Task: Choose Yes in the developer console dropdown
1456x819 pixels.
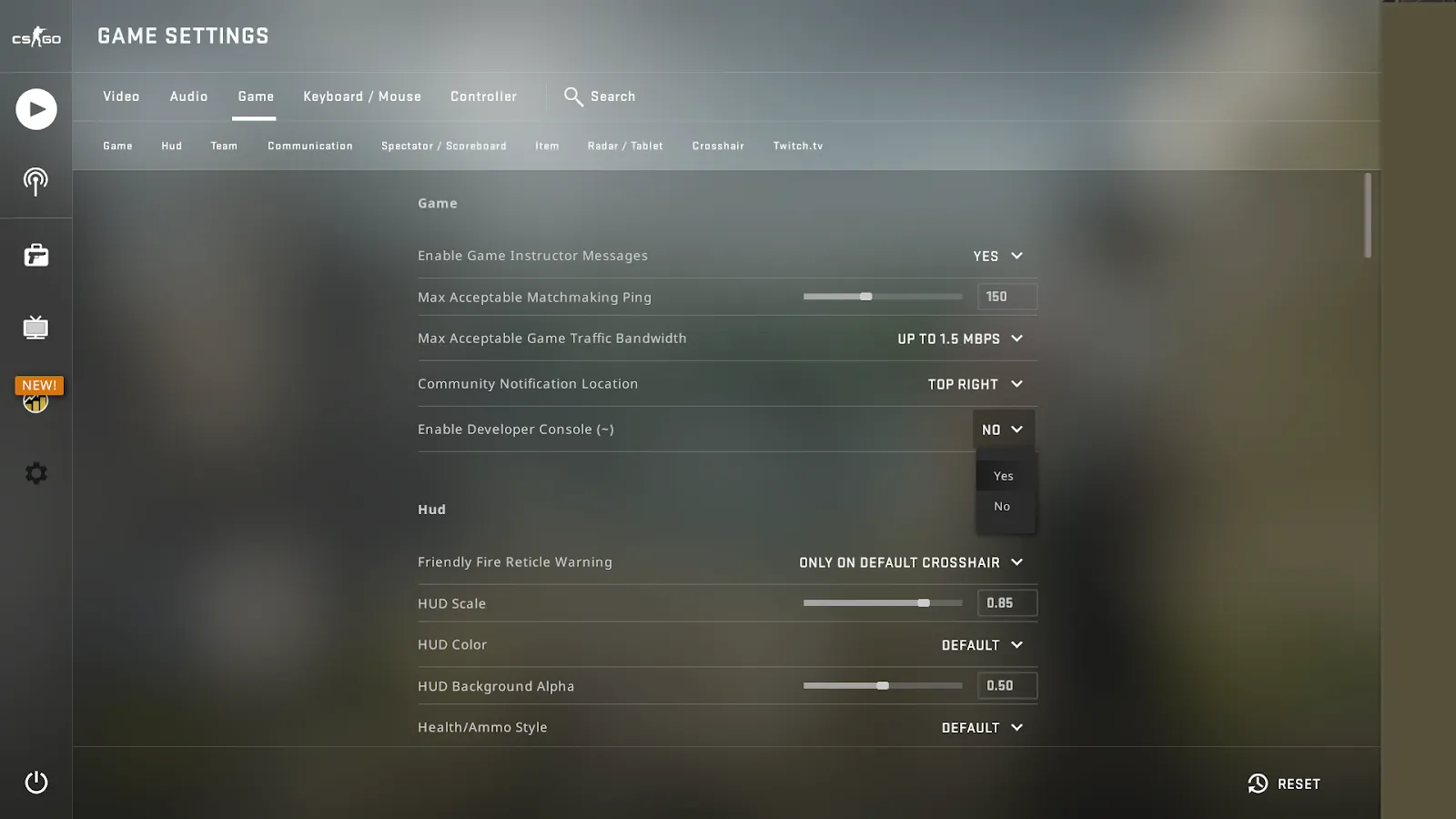Action: pos(1005,476)
